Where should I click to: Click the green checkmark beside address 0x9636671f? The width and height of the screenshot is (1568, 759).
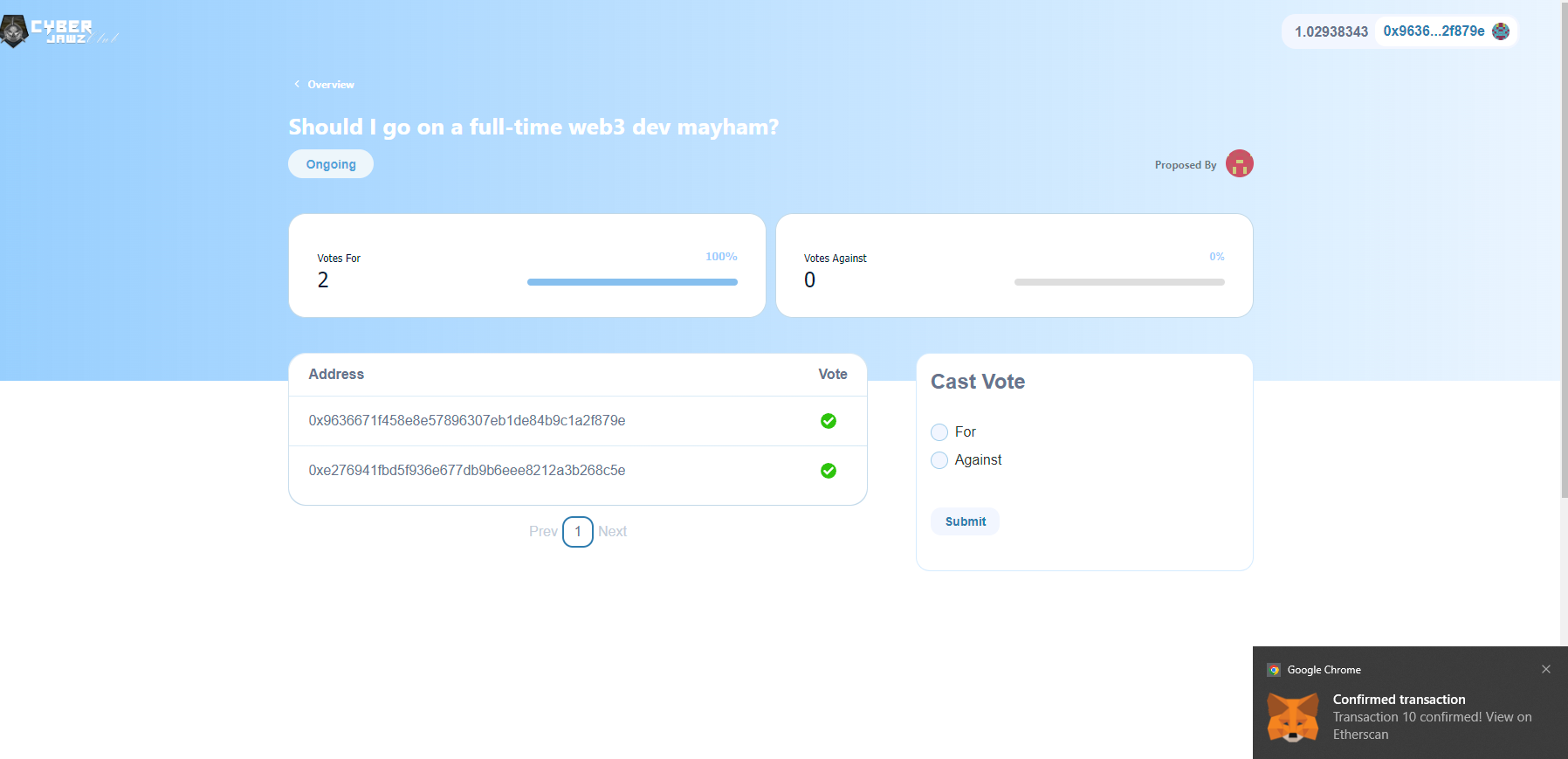click(x=828, y=420)
